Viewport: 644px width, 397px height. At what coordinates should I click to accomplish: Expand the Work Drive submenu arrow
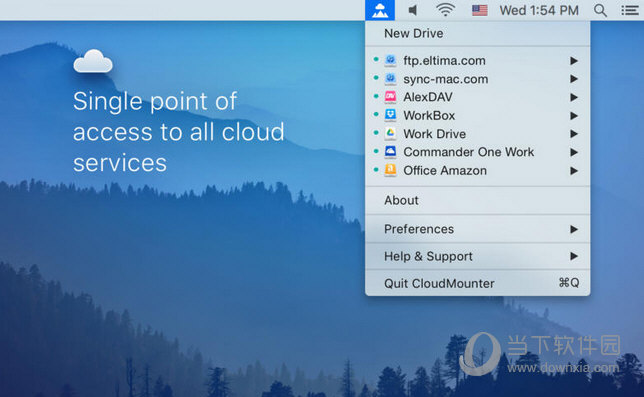[x=574, y=134]
